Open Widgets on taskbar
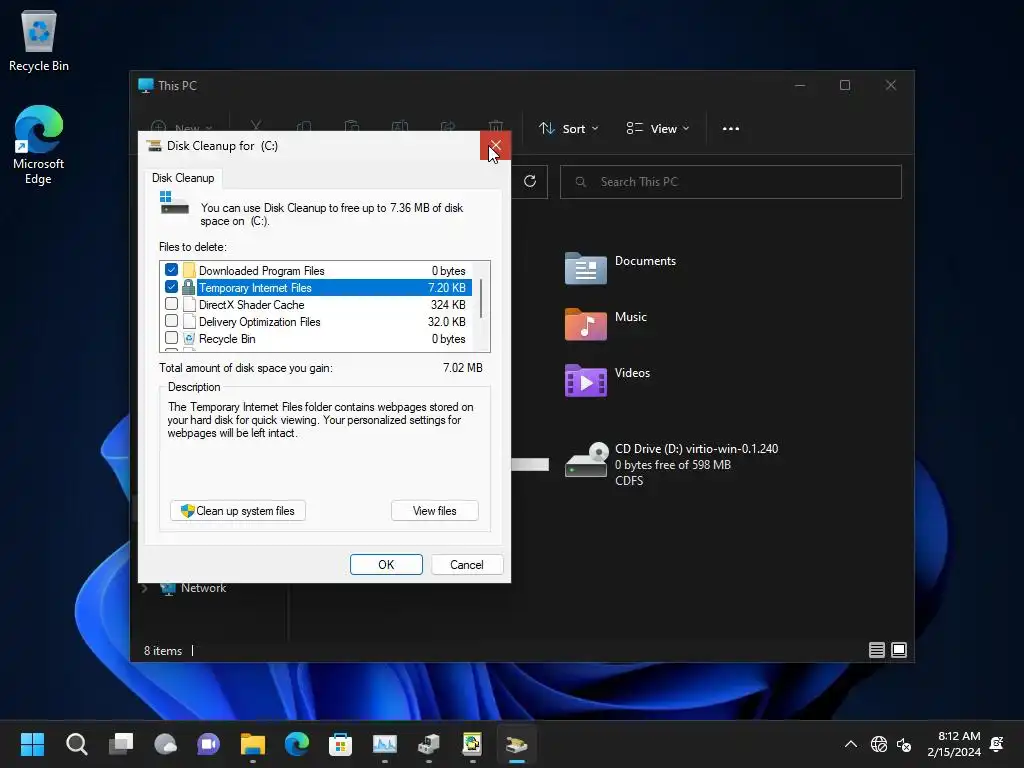1024x768 pixels. tap(165, 744)
